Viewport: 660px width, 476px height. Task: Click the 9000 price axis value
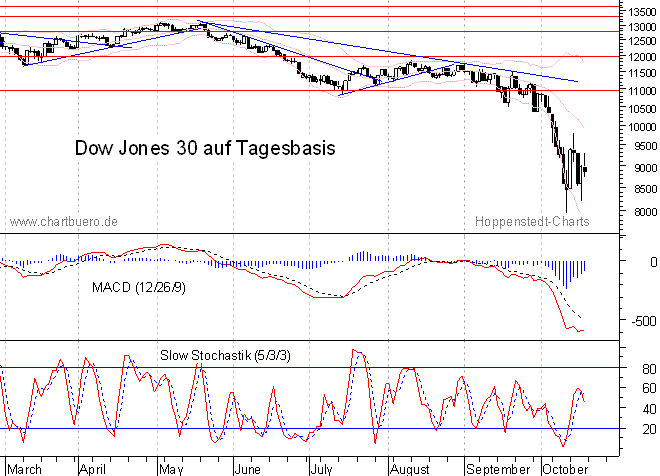tap(645, 168)
